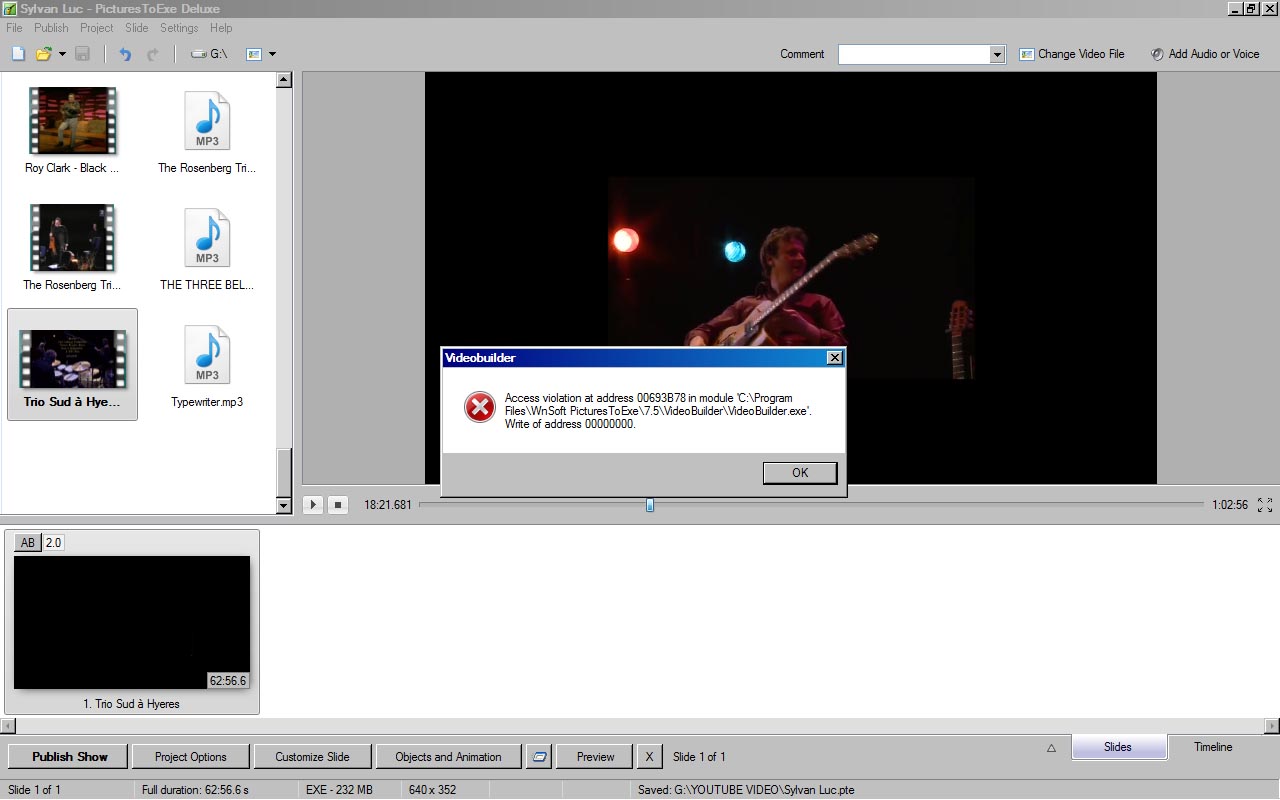
Task: Click 640 x 352 status entry
Action: pyautogui.click(x=432, y=790)
